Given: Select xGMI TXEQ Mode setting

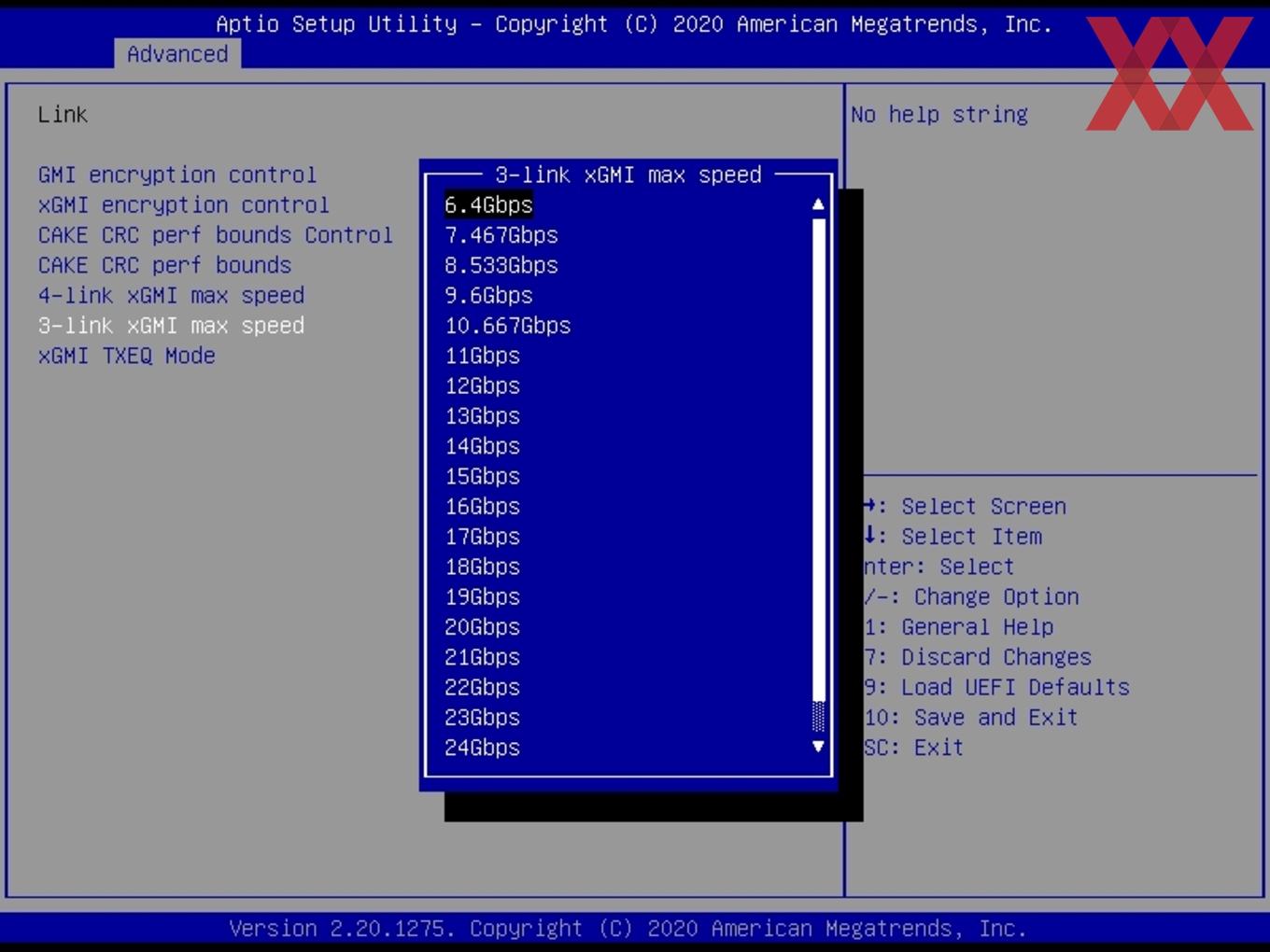Looking at the screenshot, I should [126, 356].
